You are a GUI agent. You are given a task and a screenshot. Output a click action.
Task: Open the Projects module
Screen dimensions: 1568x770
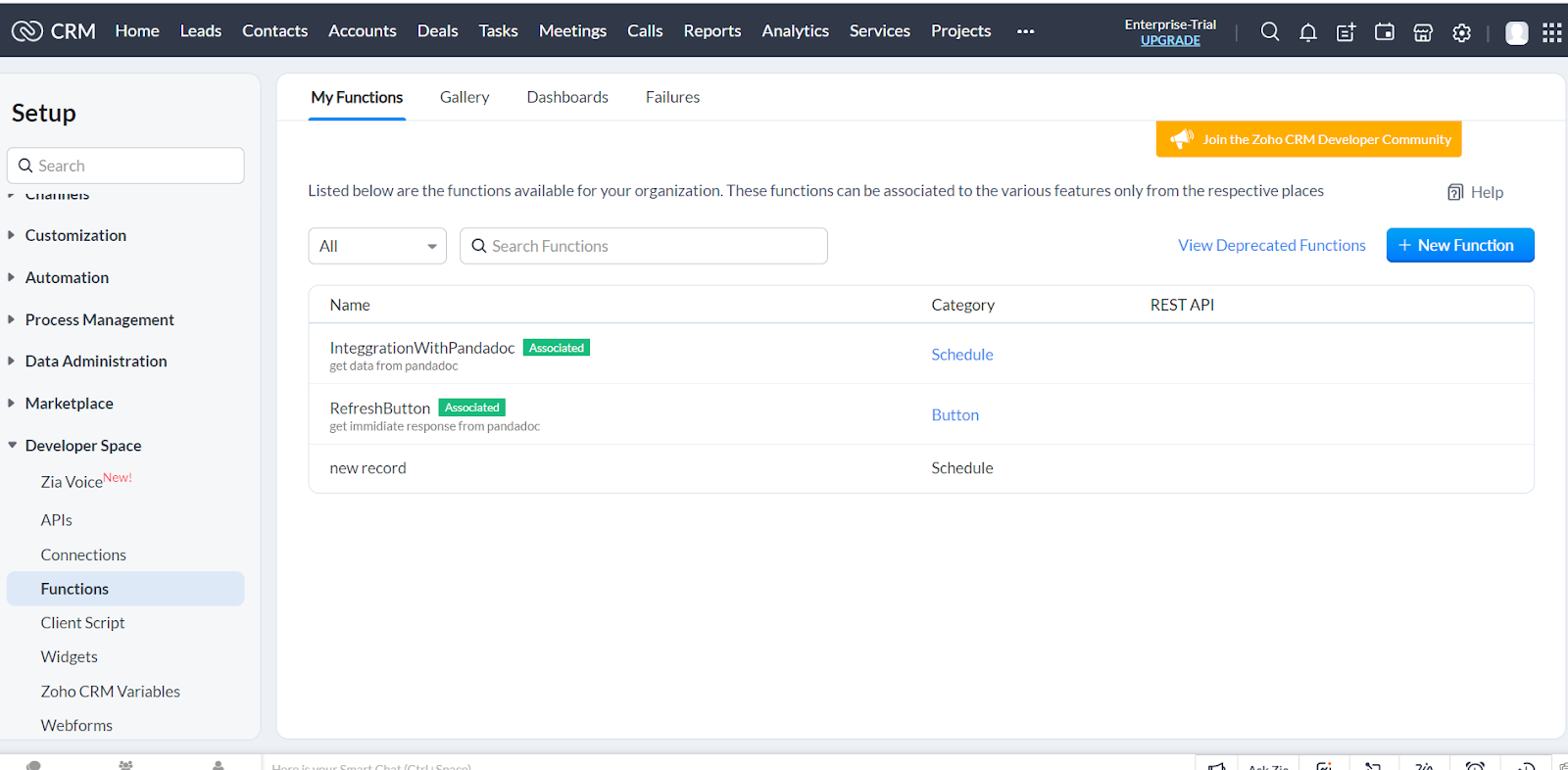tap(961, 31)
